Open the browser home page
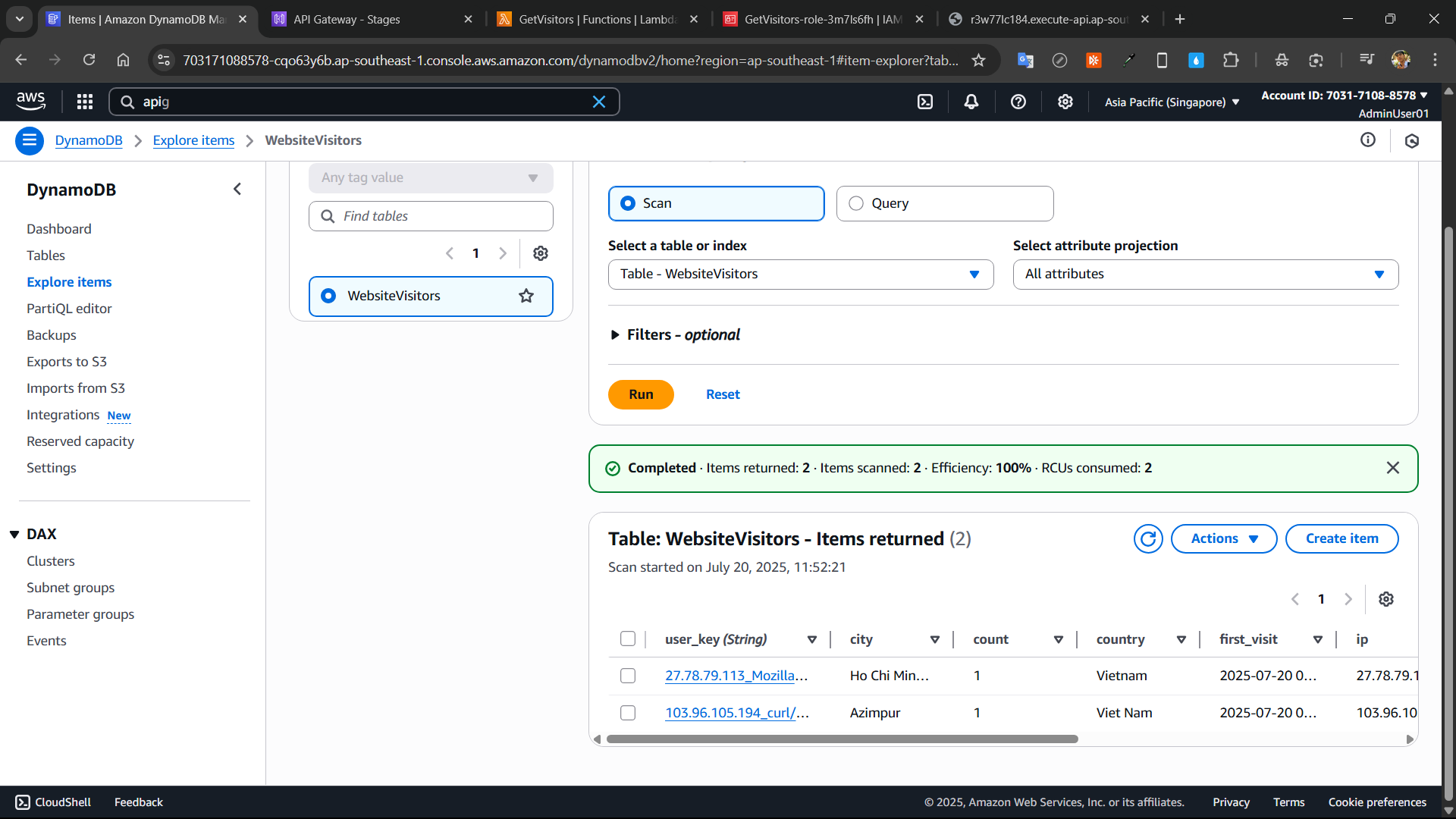The width and height of the screenshot is (1456, 819). click(x=123, y=60)
